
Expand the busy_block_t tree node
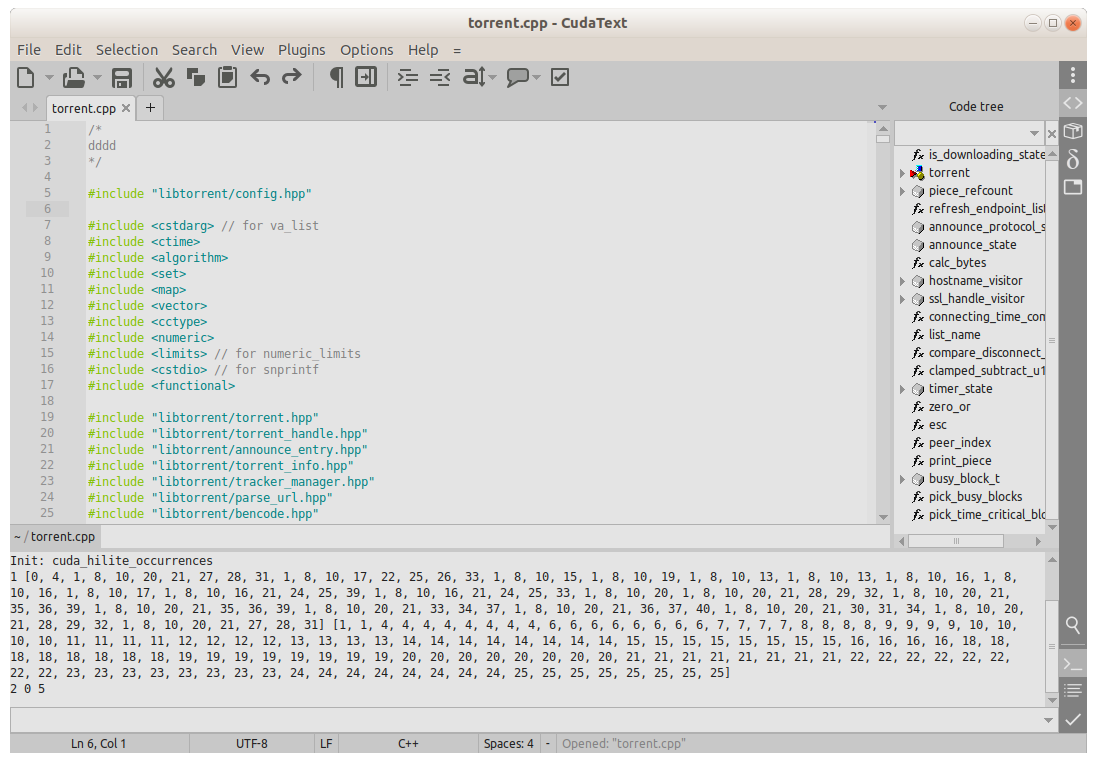902,479
